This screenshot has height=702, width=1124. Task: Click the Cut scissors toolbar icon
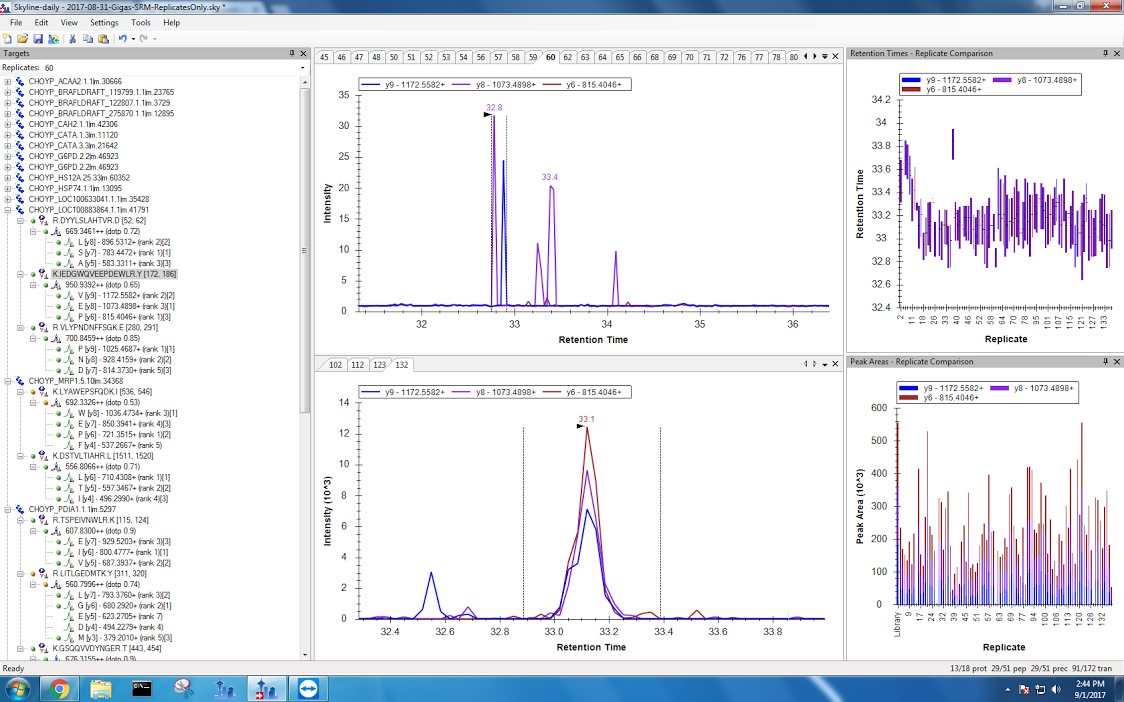point(73,38)
